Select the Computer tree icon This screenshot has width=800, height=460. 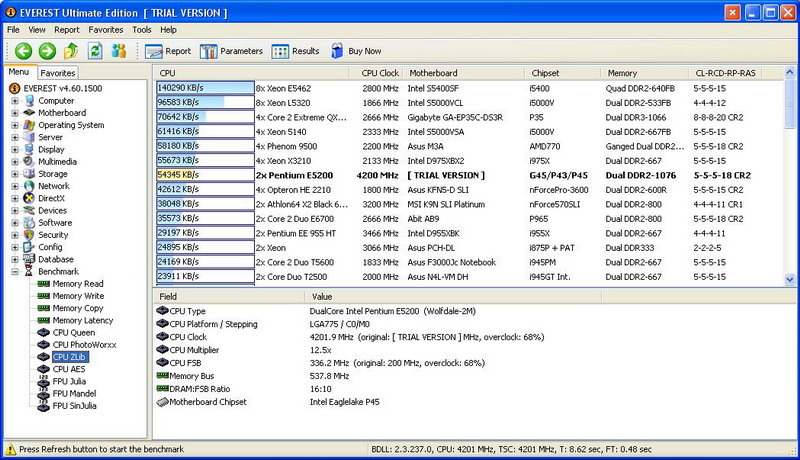tap(29, 100)
